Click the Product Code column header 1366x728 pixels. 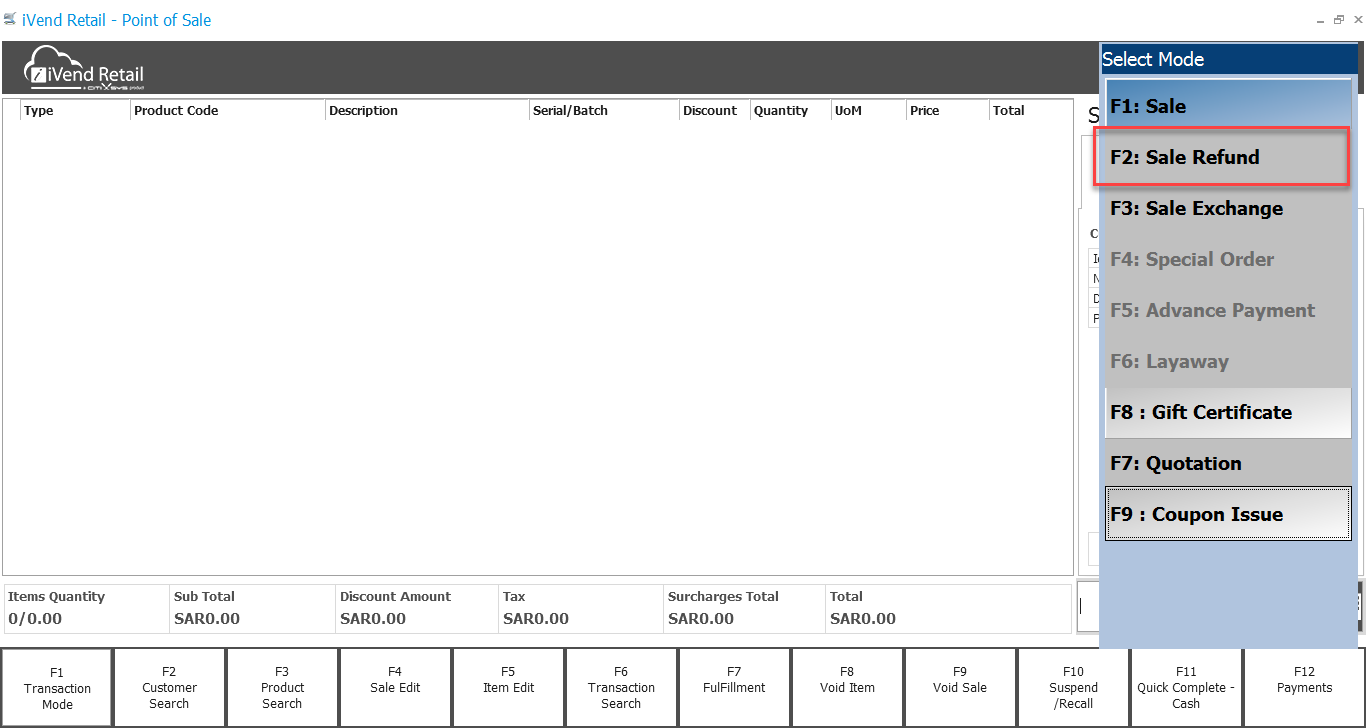(228, 111)
